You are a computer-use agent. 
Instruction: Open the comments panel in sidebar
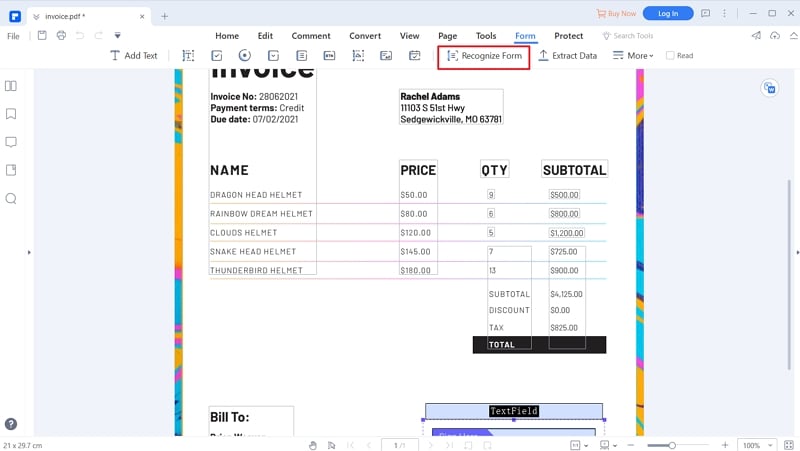coord(11,142)
